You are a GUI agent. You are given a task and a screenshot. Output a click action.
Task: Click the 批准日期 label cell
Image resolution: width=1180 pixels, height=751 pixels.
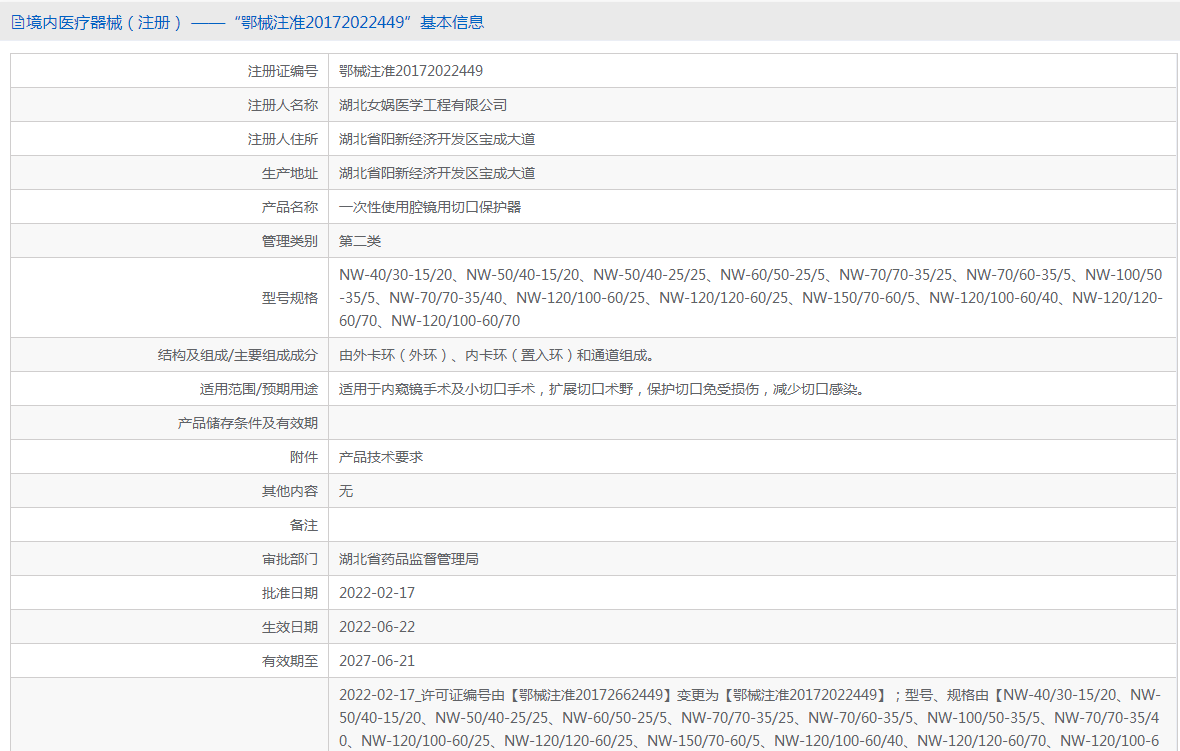point(169,593)
